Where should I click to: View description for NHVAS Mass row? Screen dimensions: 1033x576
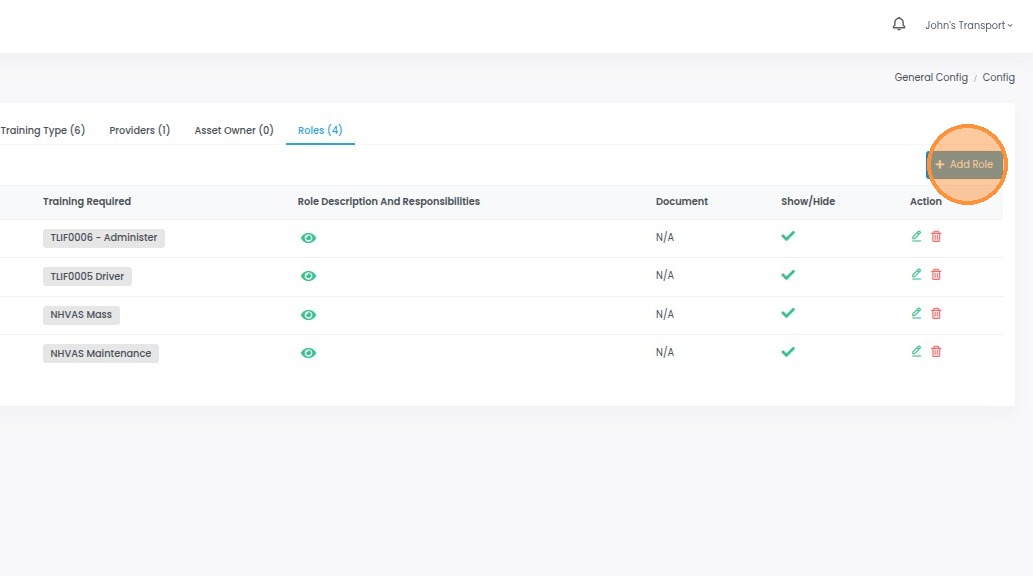point(308,315)
